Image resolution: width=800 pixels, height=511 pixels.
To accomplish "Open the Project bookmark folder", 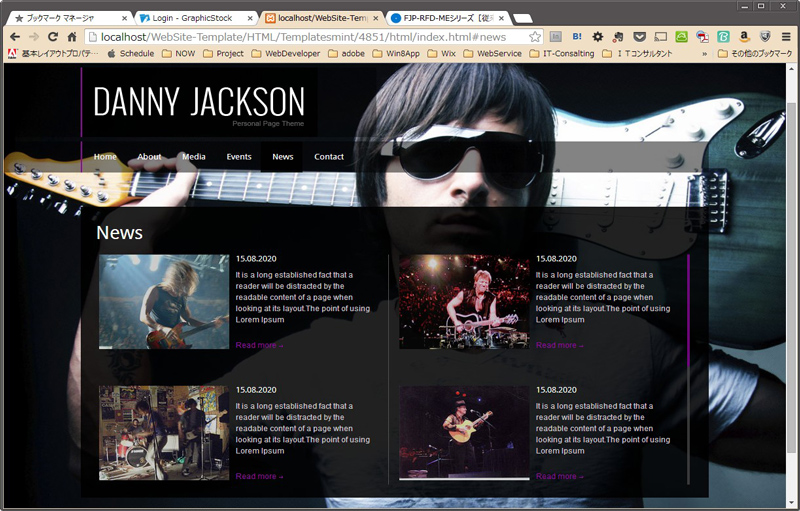I will pos(223,53).
